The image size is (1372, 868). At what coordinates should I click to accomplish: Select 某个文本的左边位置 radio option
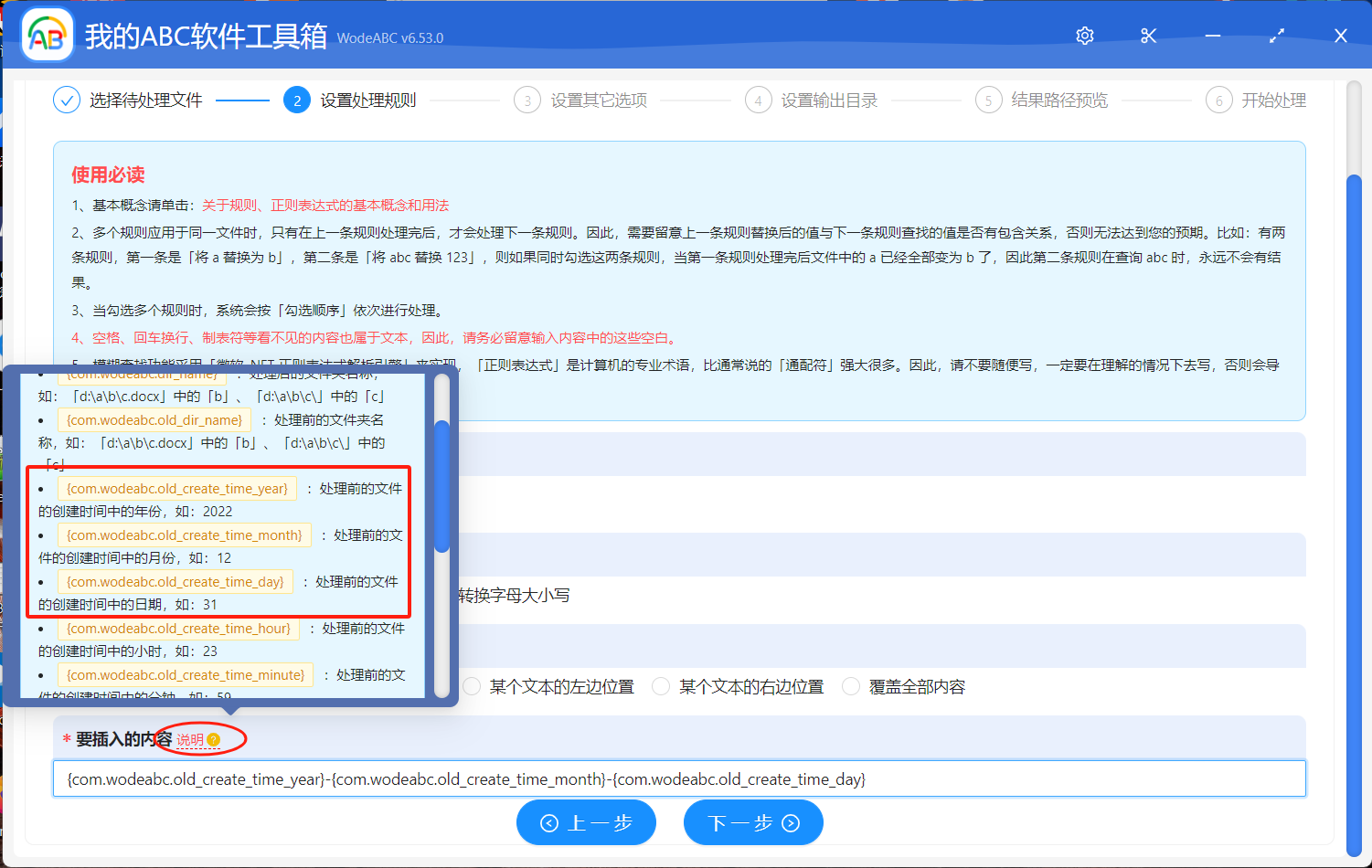click(x=473, y=686)
